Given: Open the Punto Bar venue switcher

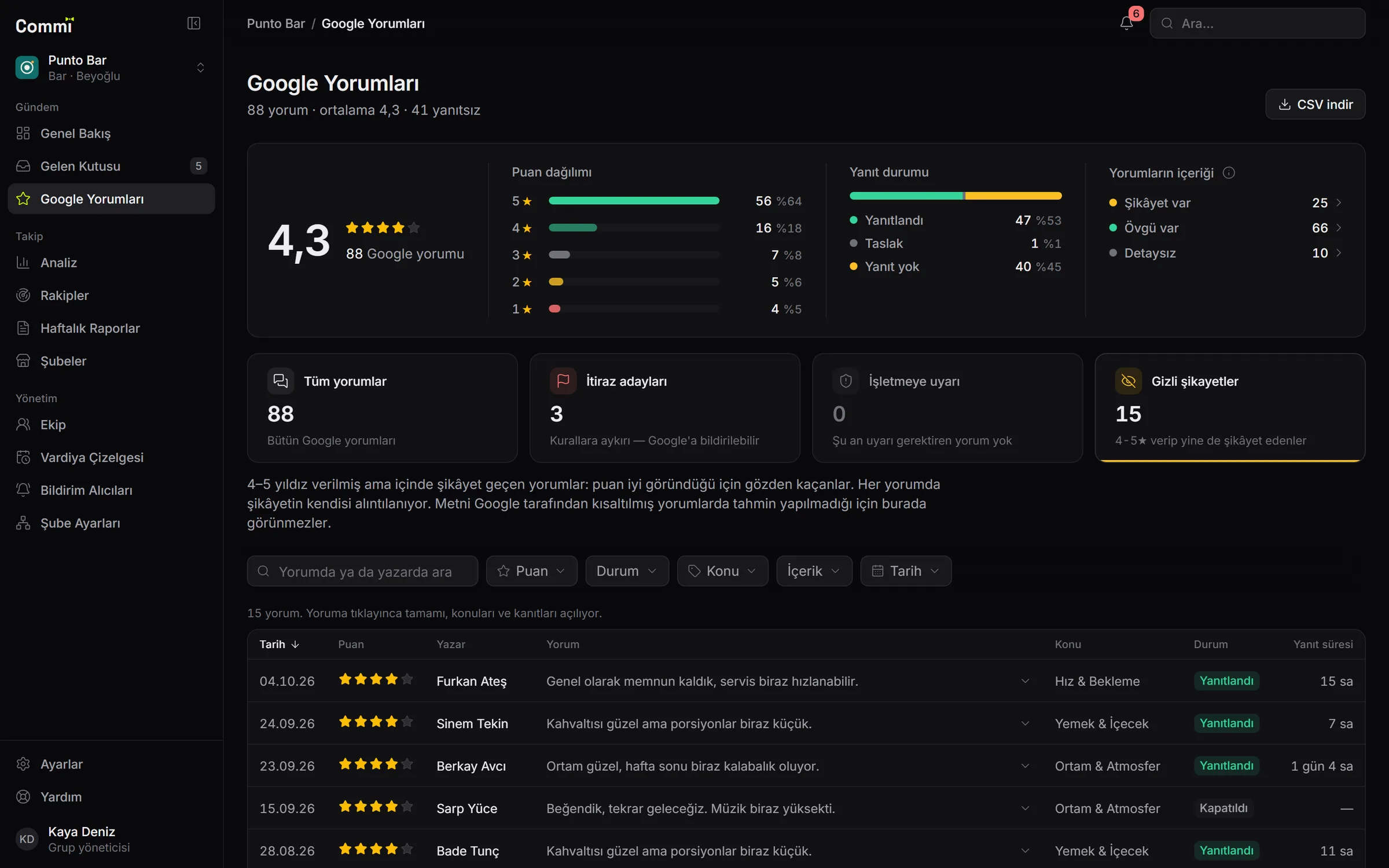Looking at the screenshot, I should (111, 68).
